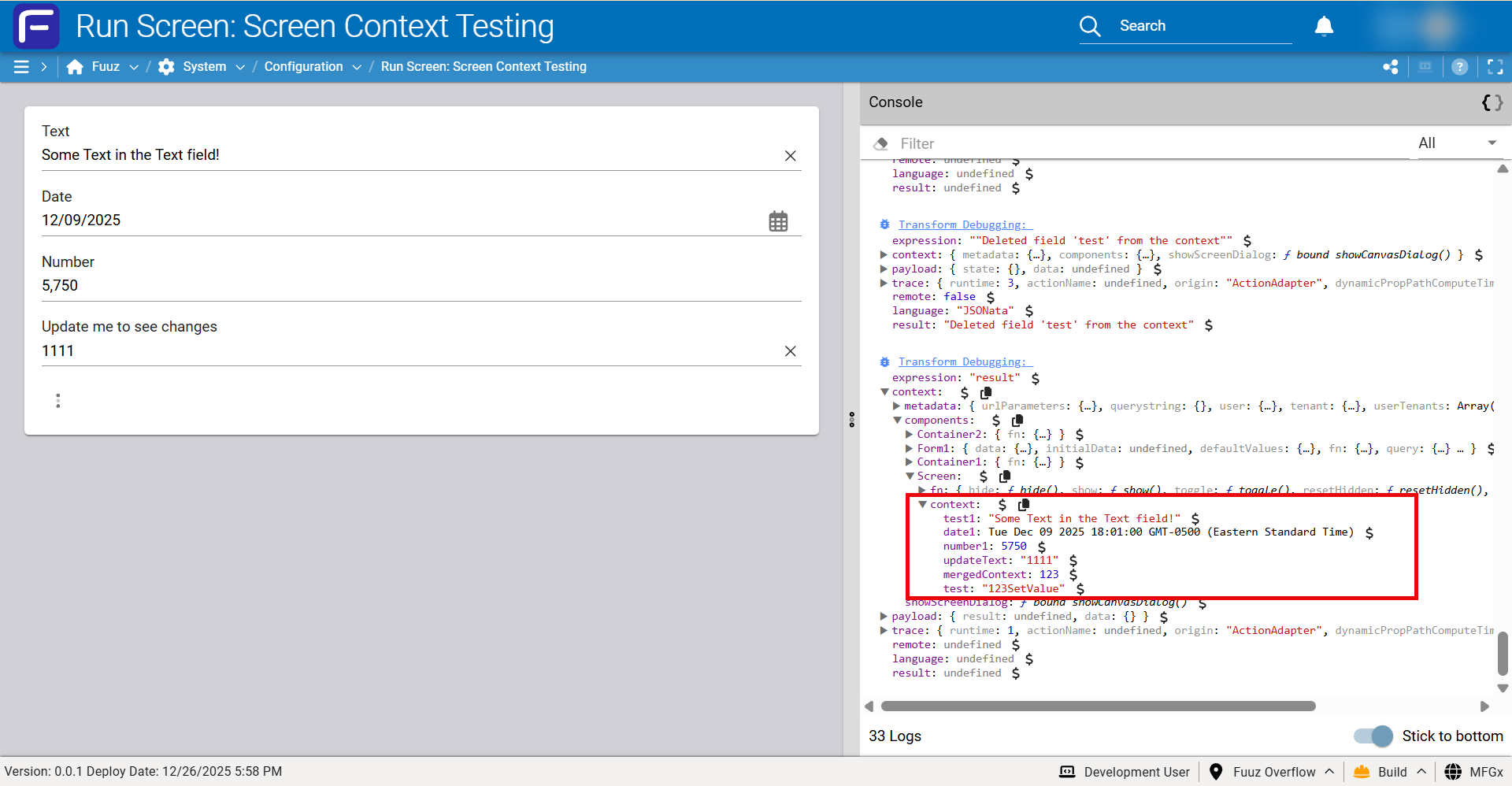
Task: Expand the Container1 node
Action: 910,462
